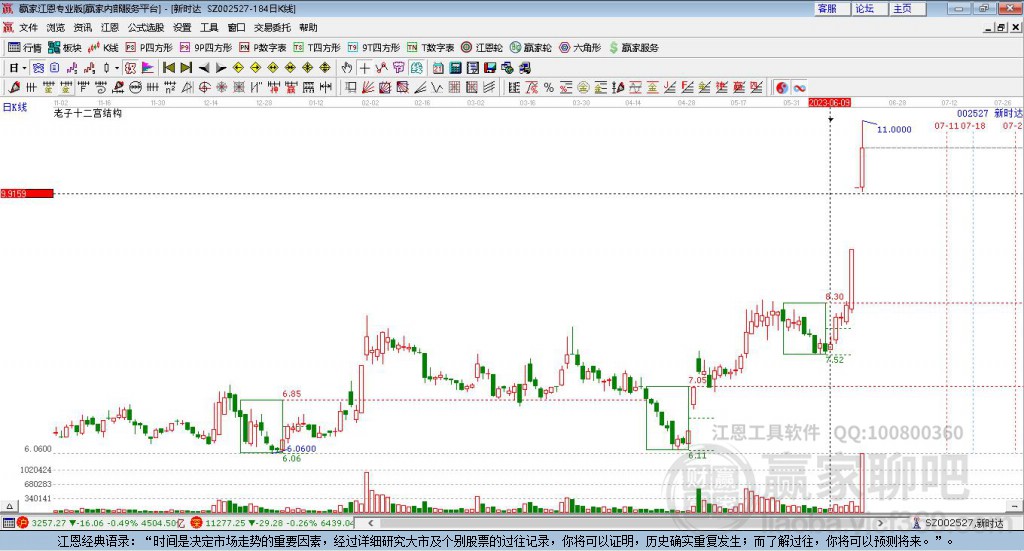This screenshot has width=1024, height=551.
Task: Open the T数字表 tool
Action: click(x=430, y=48)
